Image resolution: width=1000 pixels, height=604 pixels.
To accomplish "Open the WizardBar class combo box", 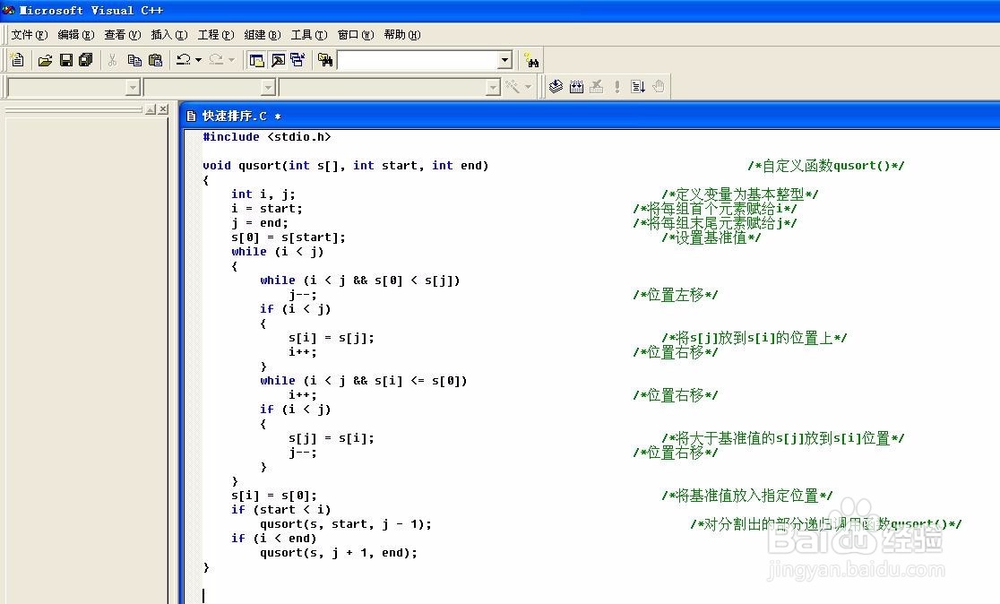I will click(x=73, y=87).
